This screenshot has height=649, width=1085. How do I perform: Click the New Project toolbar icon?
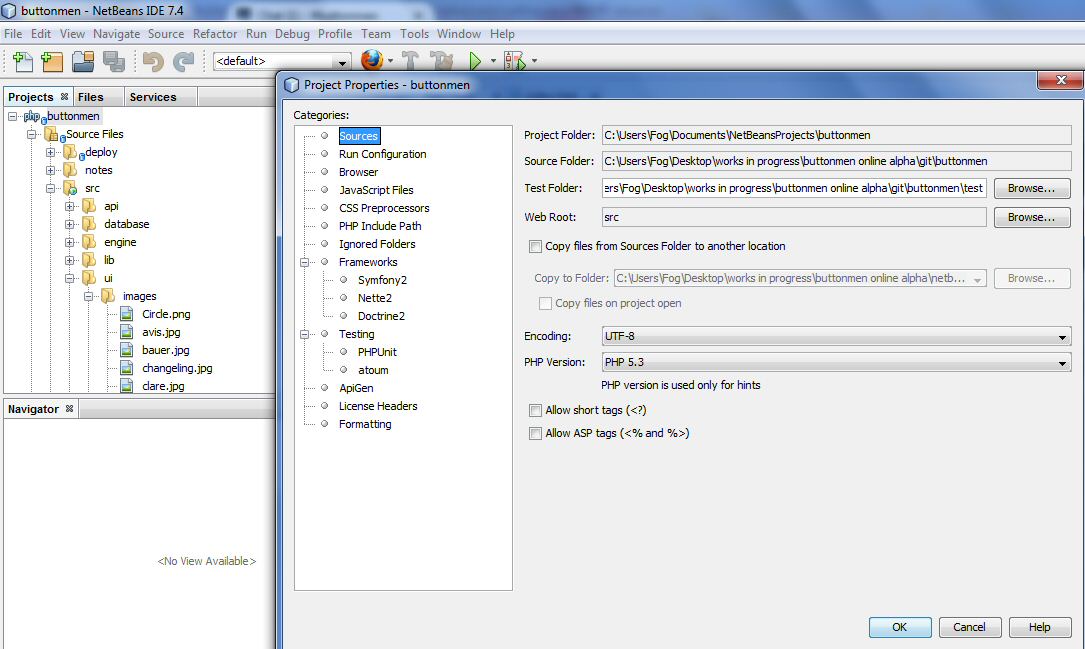pos(52,62)
